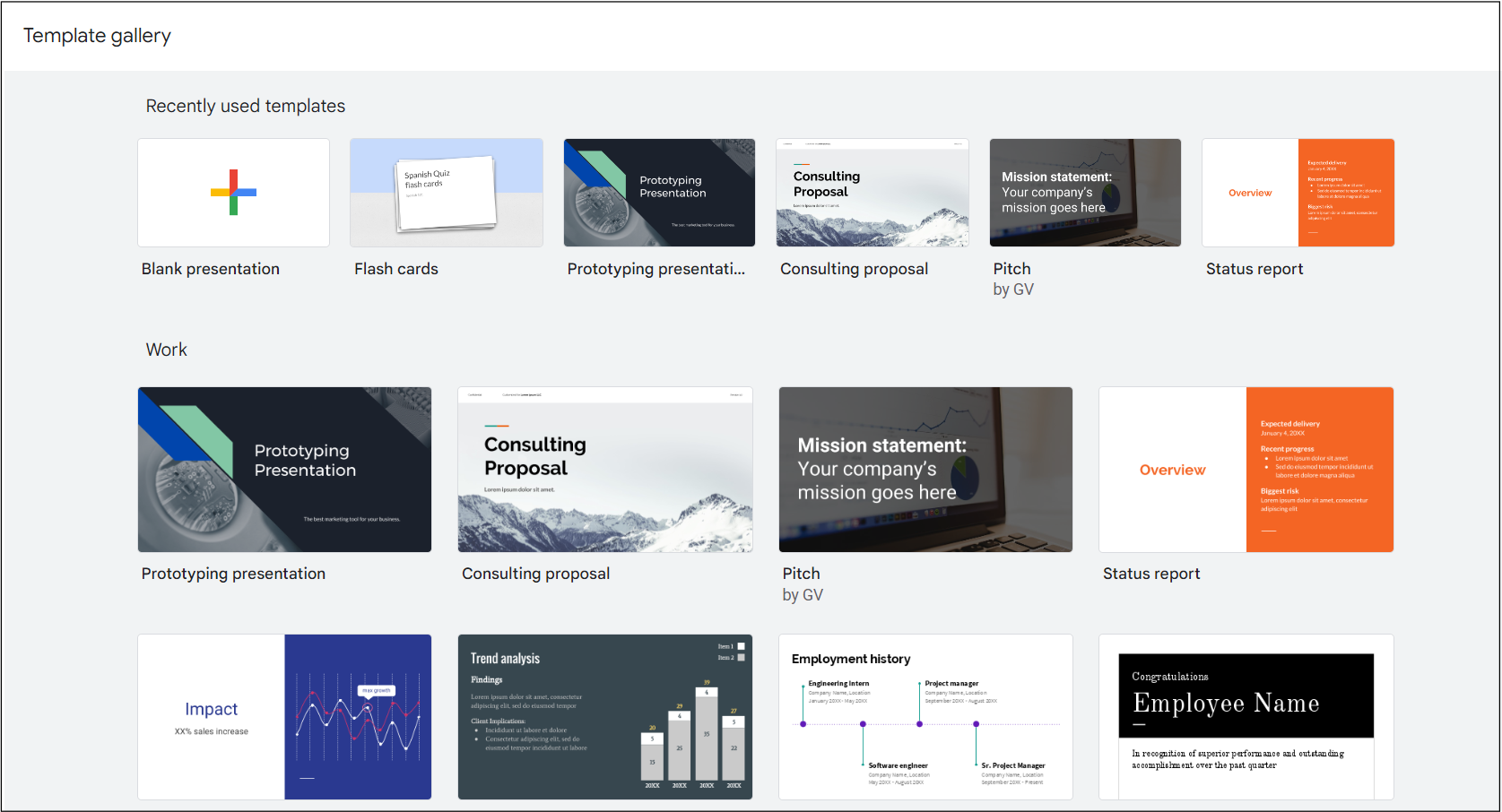This screenshot has height=812, width=1502.
Task: Open the Consulting Proposal template under Work
Action: pyautogui.click(x=604, y=470)
